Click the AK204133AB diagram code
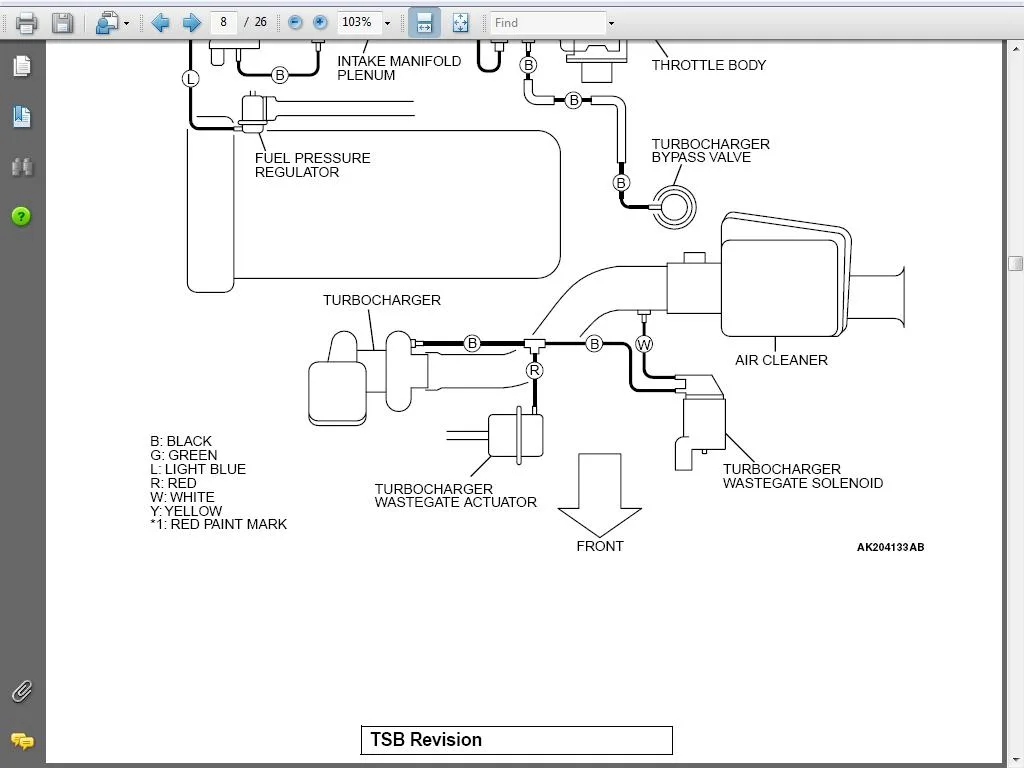This screenshot has height=768, width=1024. tap(890, 547)
